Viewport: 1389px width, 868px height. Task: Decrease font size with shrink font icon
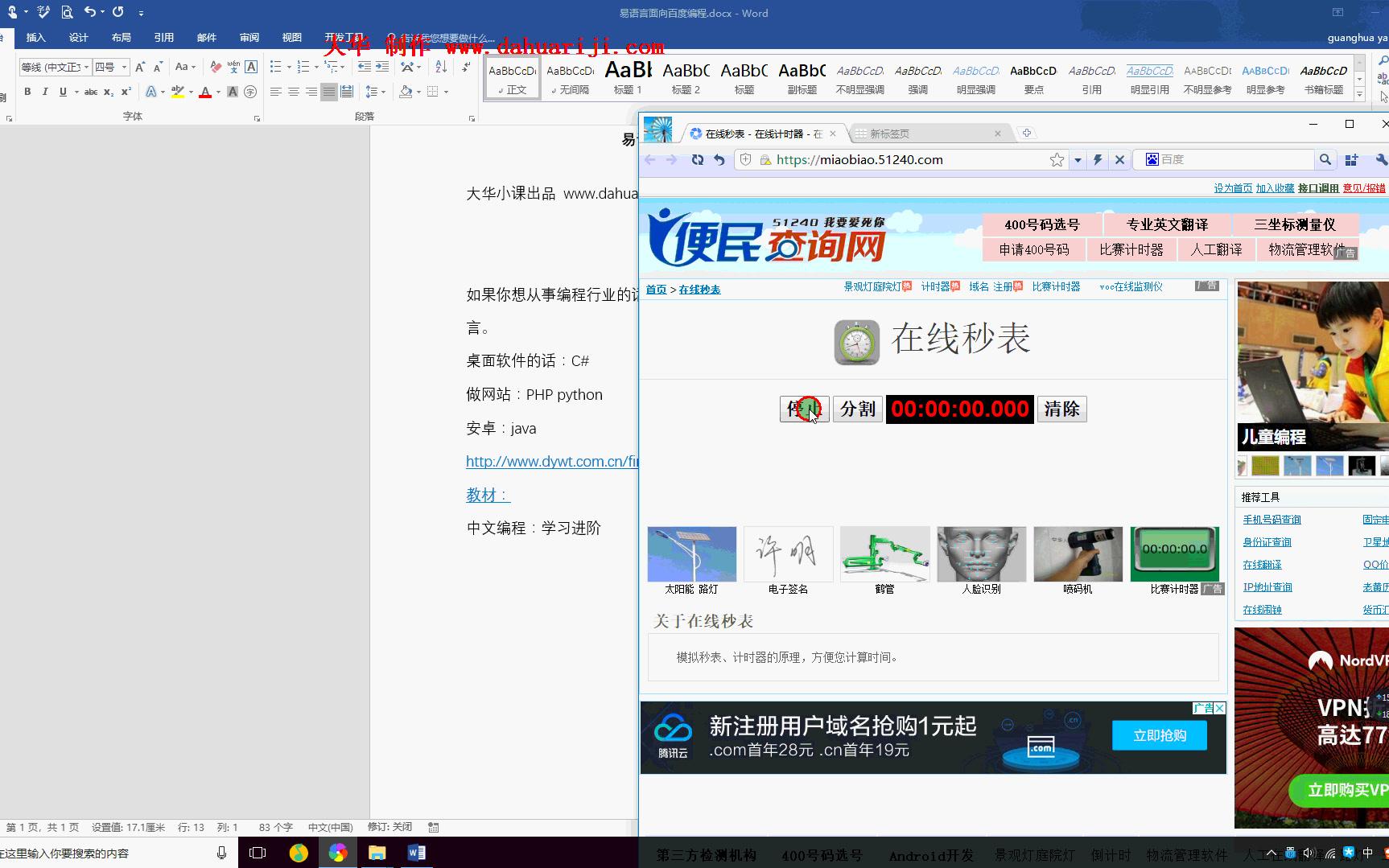[x=158, y=67]
